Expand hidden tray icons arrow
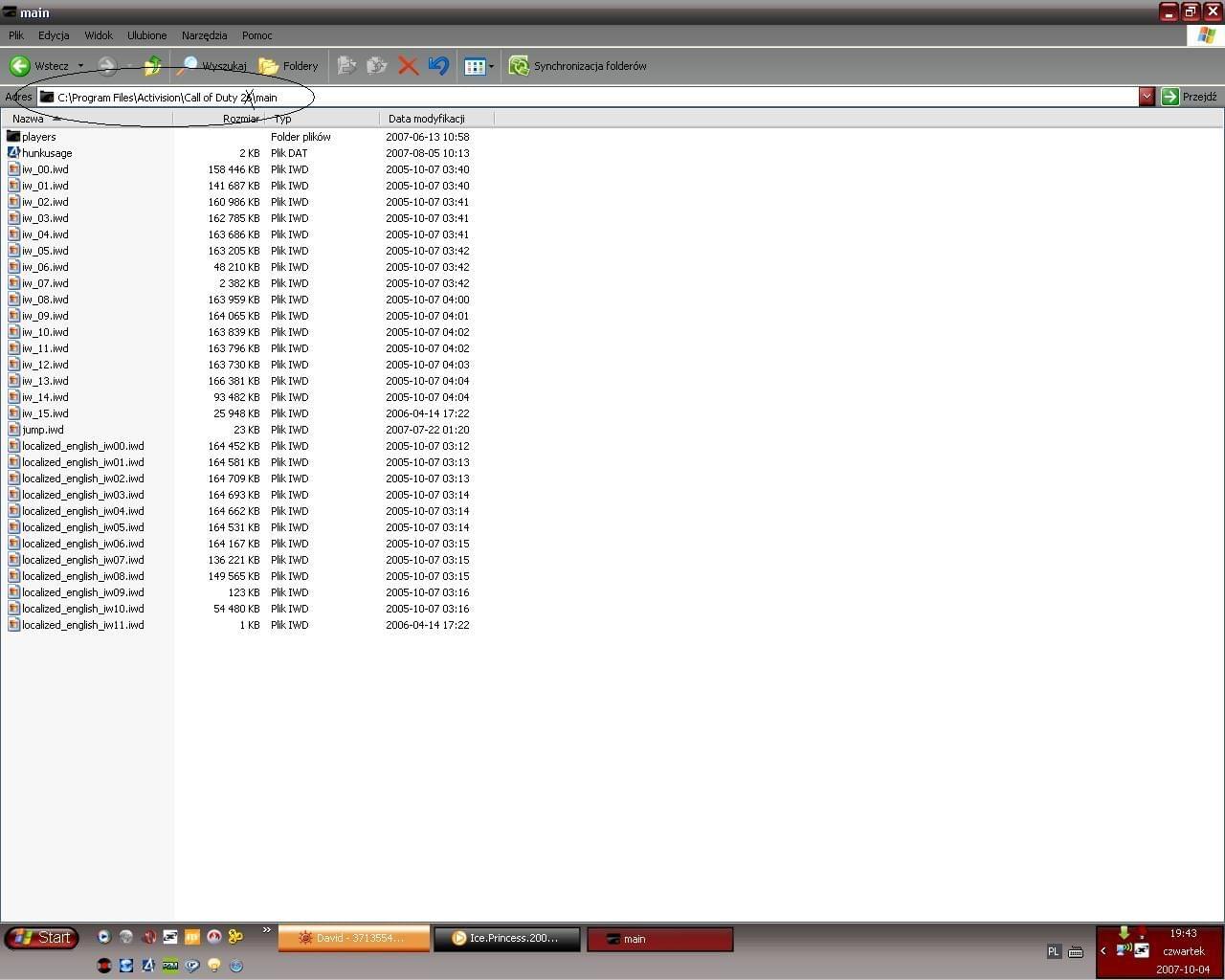Viewport: 1225px width, 980px height. [x=1103, y=950]
